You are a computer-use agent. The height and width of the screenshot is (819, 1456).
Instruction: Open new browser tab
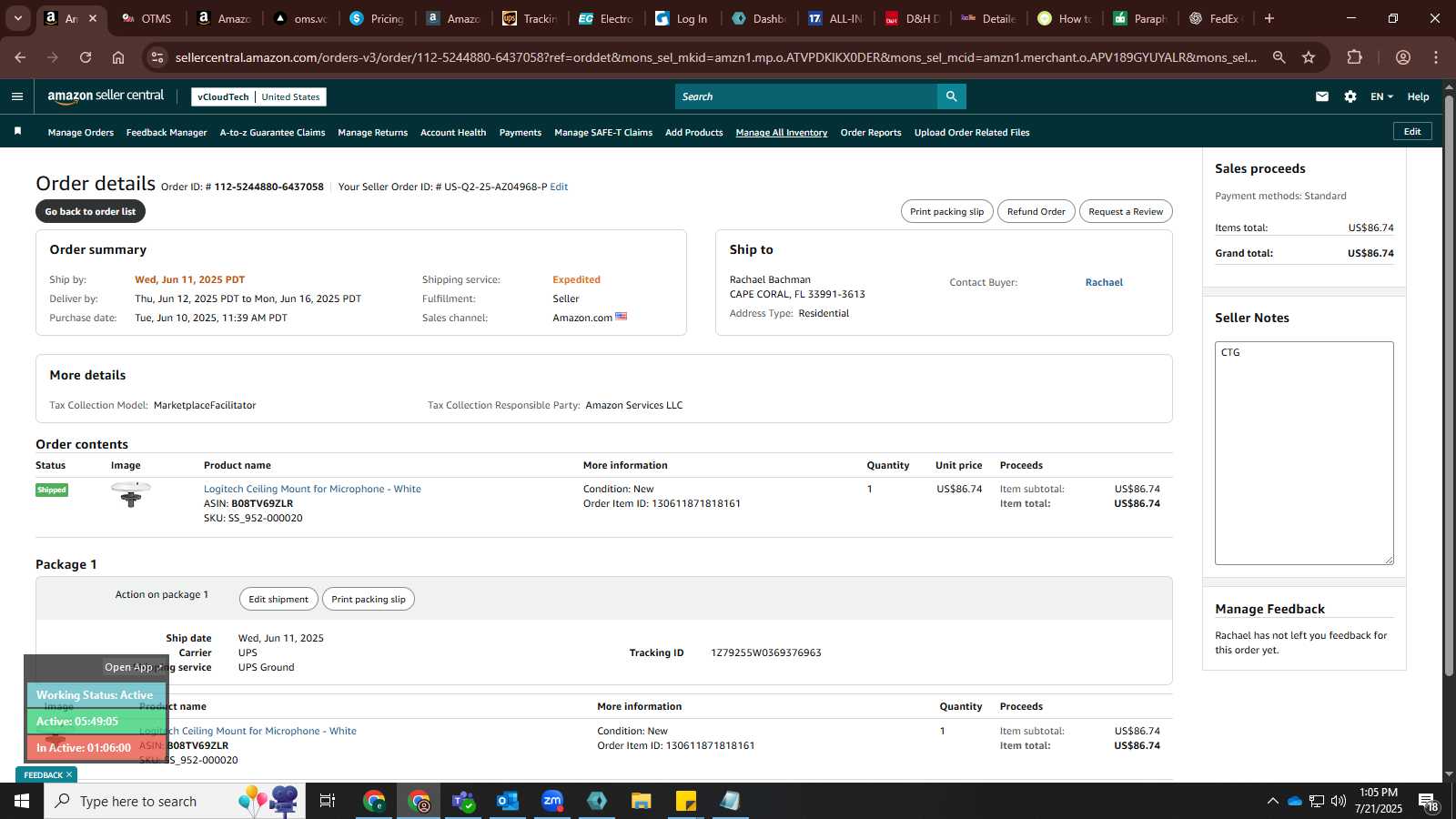(1269, 18)
